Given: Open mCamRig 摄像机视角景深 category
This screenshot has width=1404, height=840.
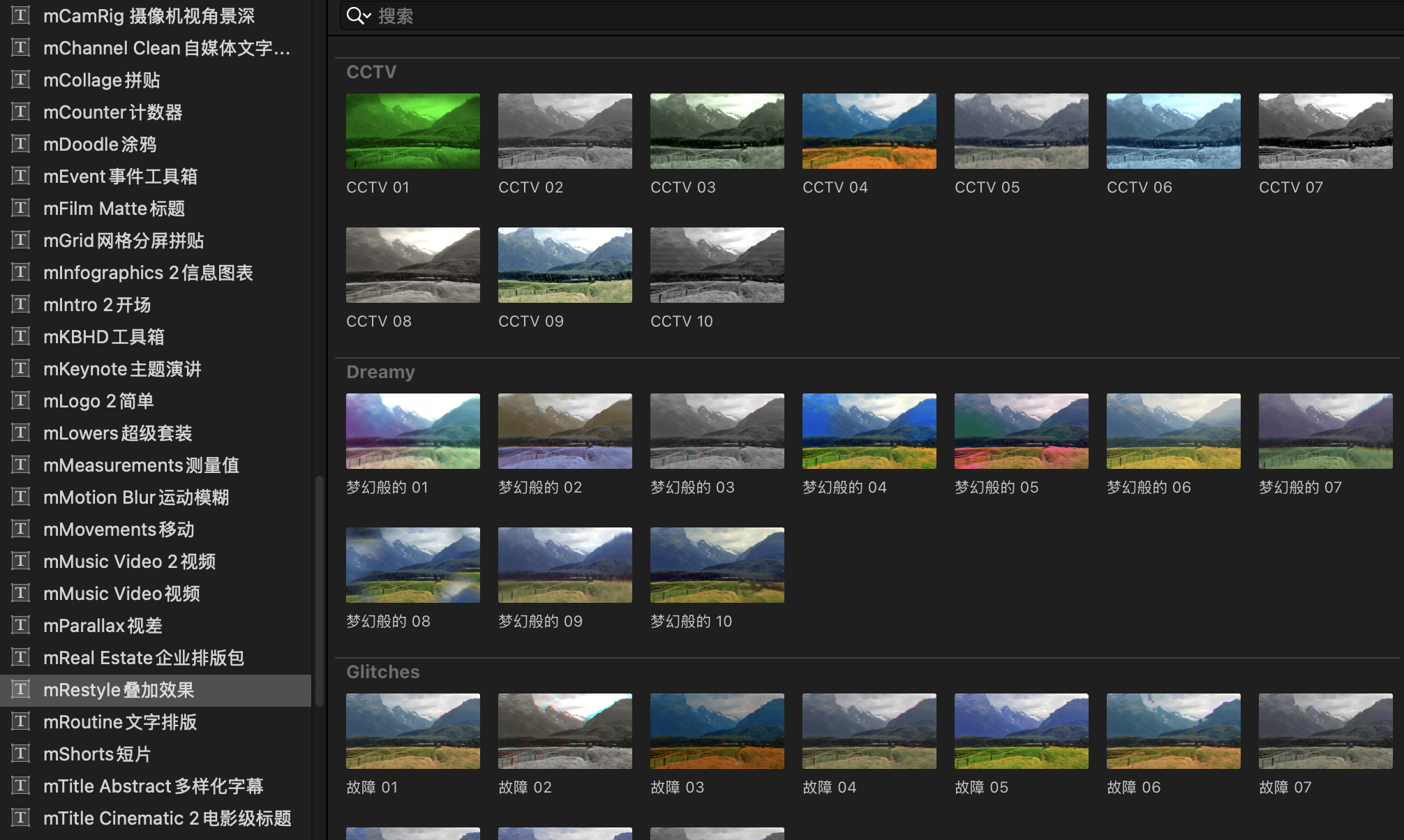Looking at the screenshot, I should [x=156, y=15].
